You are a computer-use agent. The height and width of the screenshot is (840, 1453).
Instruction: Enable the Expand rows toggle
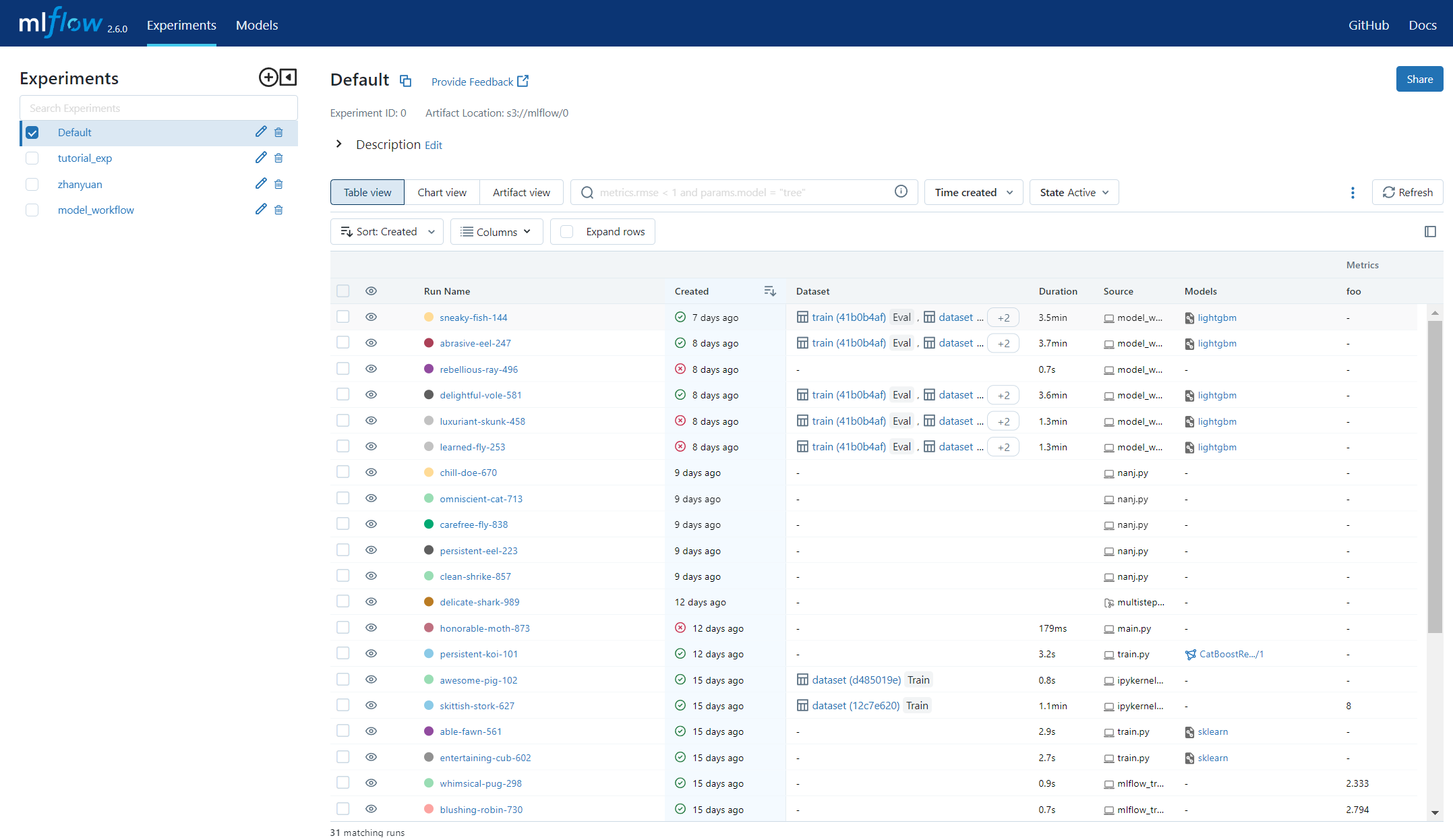pos(566,231)
